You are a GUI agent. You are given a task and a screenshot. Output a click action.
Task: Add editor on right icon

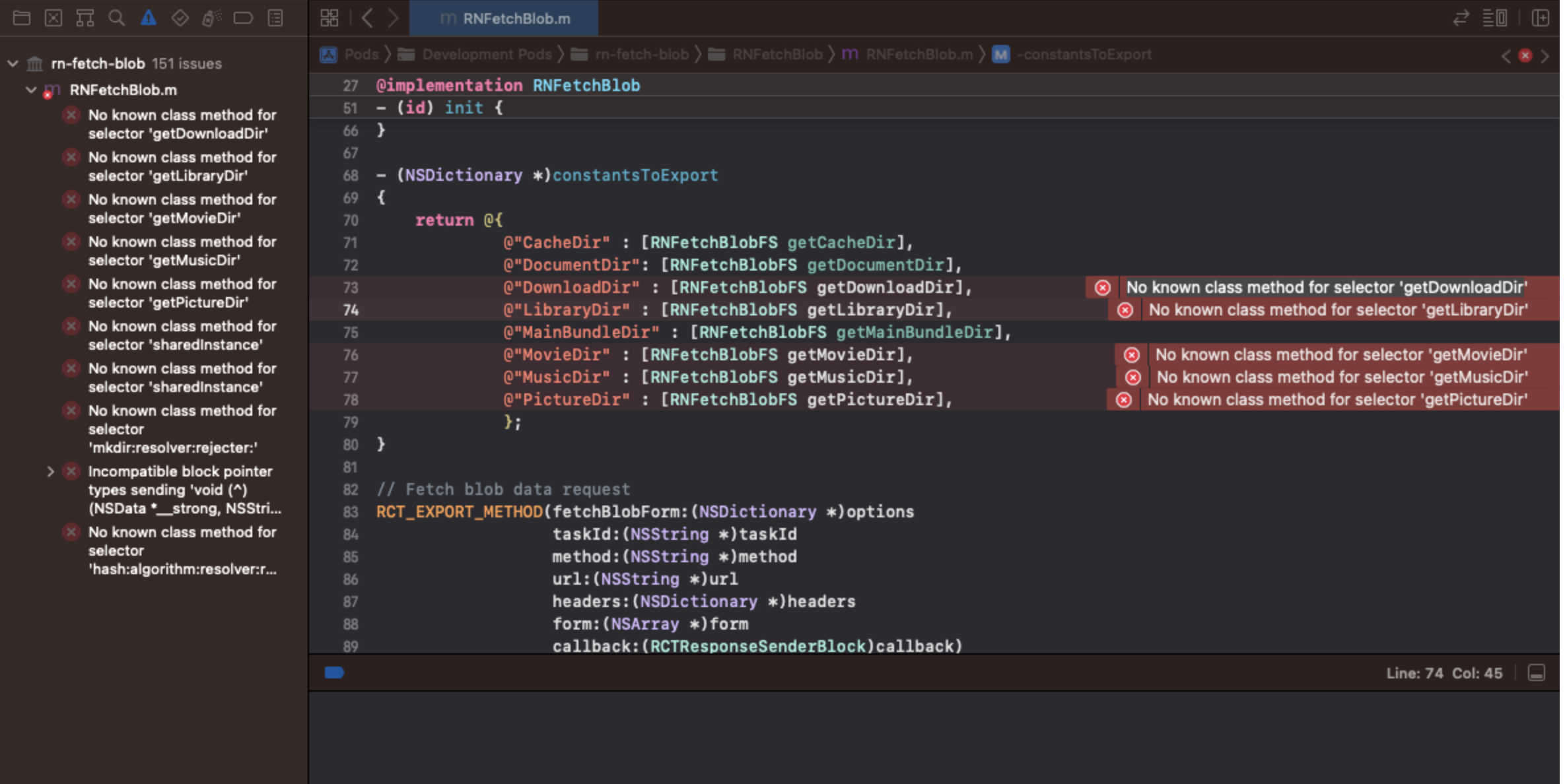coord(1541,18)
